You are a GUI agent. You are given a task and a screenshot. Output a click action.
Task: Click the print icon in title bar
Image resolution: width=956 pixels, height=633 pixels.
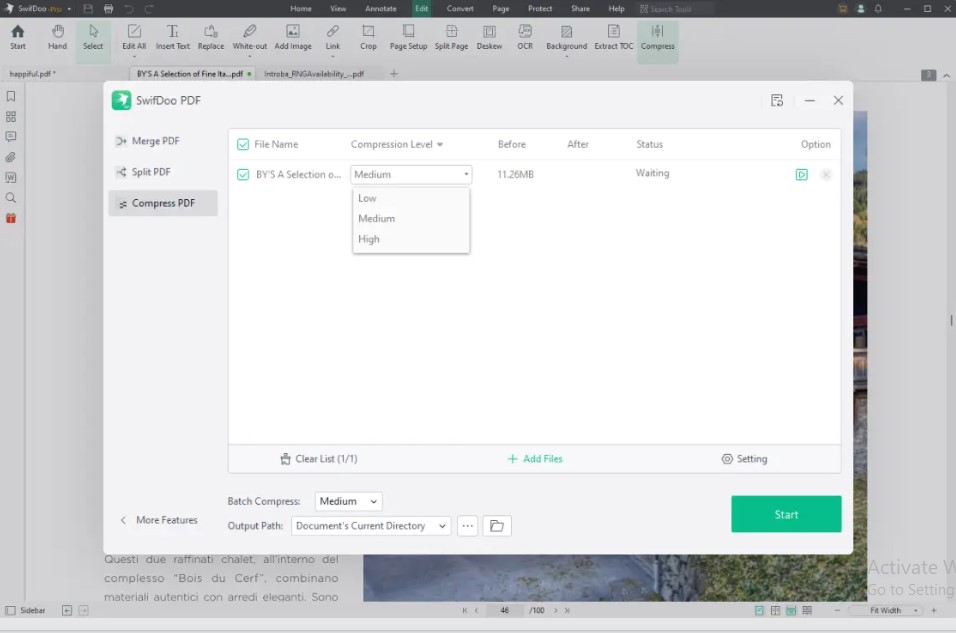tap(109, 9)
